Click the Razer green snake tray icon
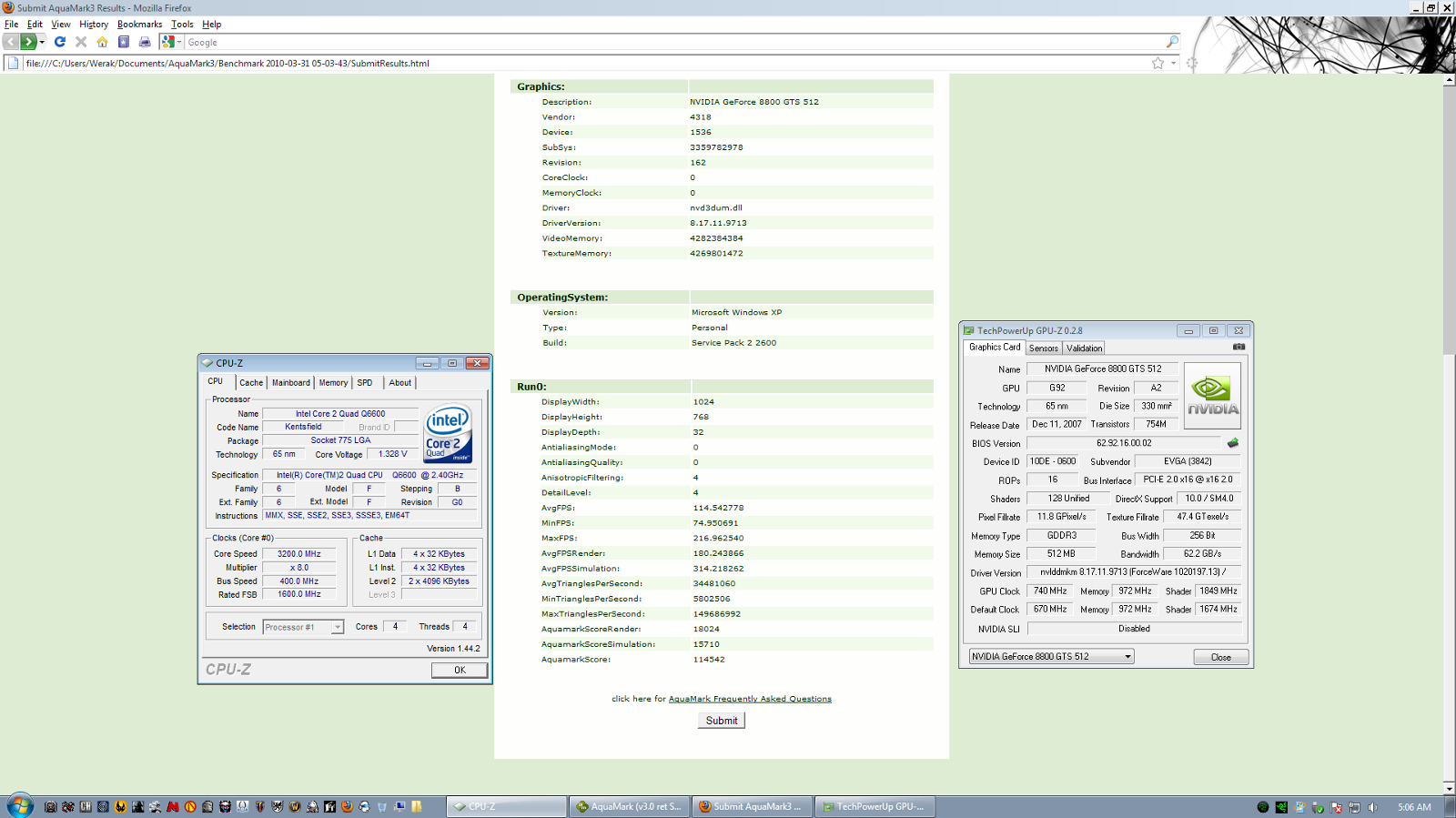Image resolution: width=1456 pixels, height=818 pixels. point(1281,807)
